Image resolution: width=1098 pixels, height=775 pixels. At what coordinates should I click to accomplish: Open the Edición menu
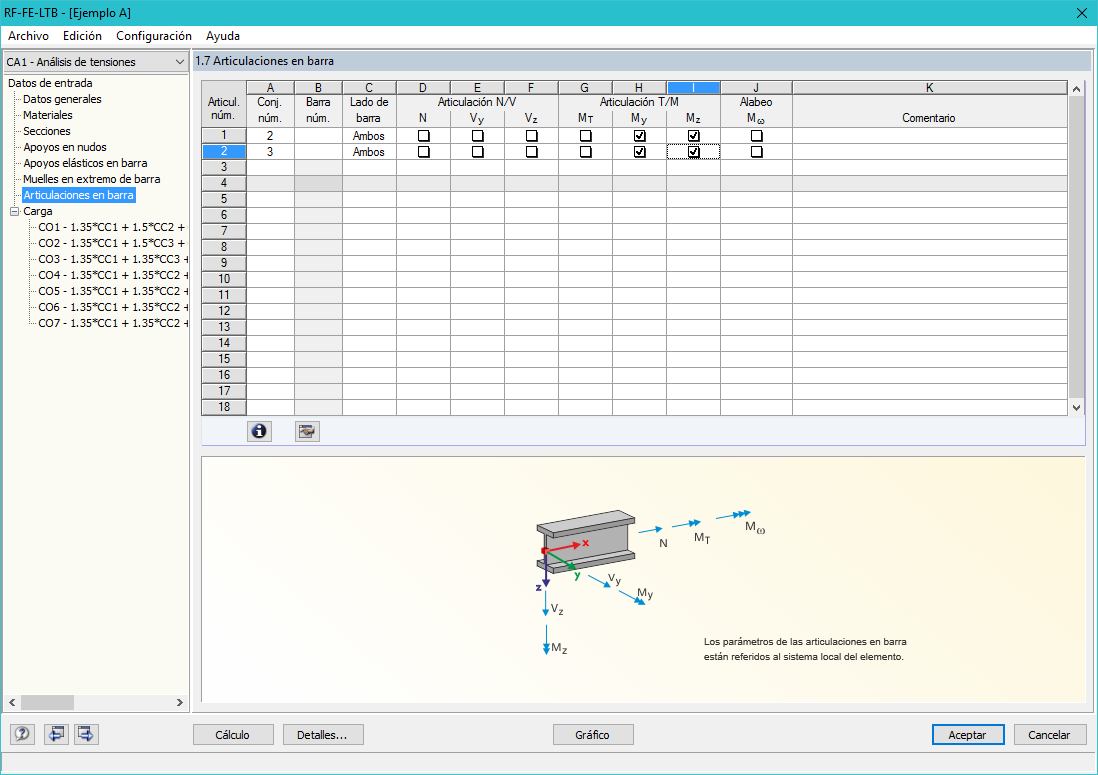pyautogui.click(x=82, y=36)
